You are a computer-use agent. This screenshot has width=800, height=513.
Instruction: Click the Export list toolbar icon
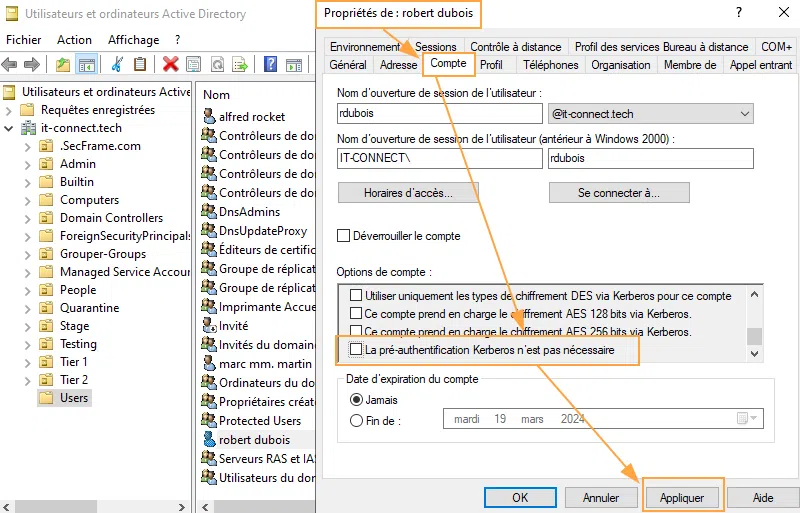[x=240, y=64]
